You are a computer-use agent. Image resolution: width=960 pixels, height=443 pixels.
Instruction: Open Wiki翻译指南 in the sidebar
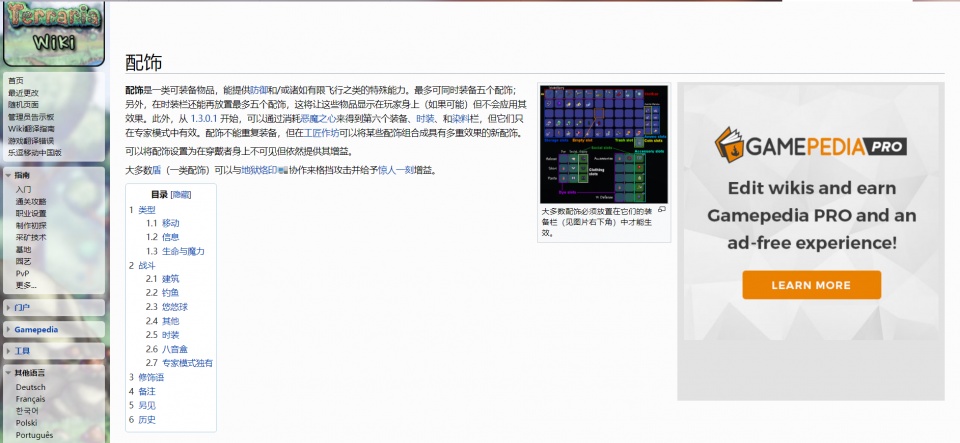click(x=31, y=128)
